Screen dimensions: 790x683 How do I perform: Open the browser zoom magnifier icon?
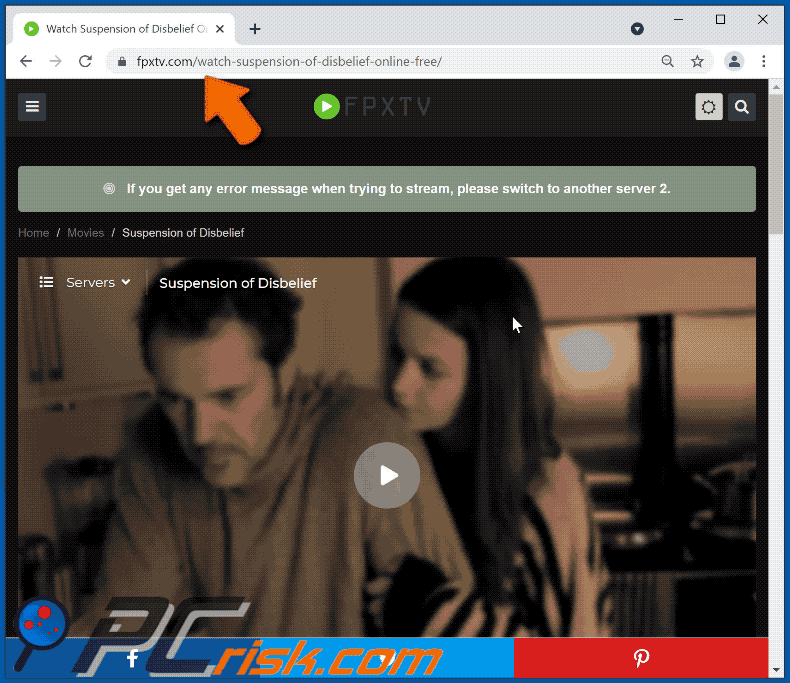668,61
